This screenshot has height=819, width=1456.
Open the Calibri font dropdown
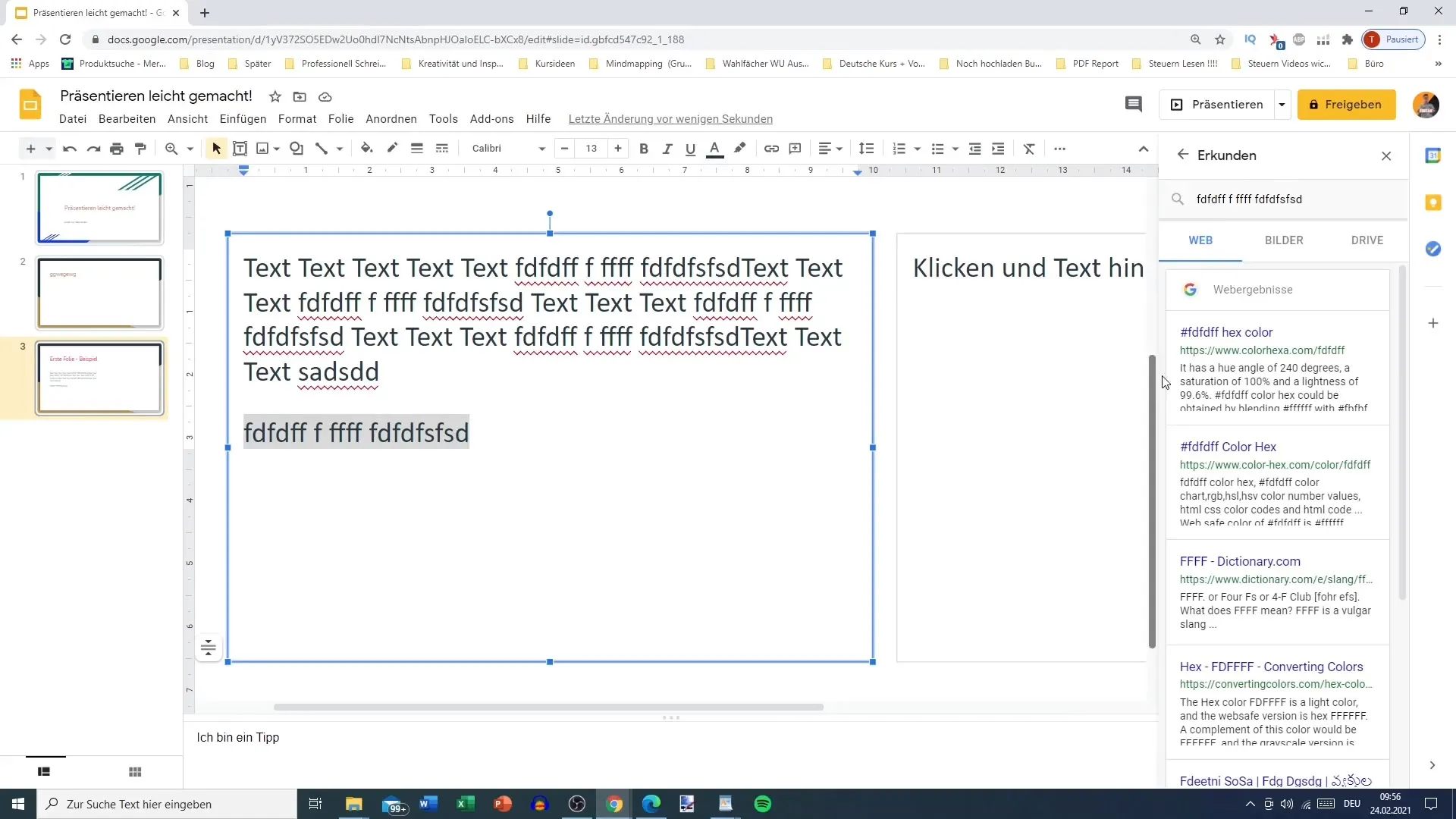pos(508,149)
